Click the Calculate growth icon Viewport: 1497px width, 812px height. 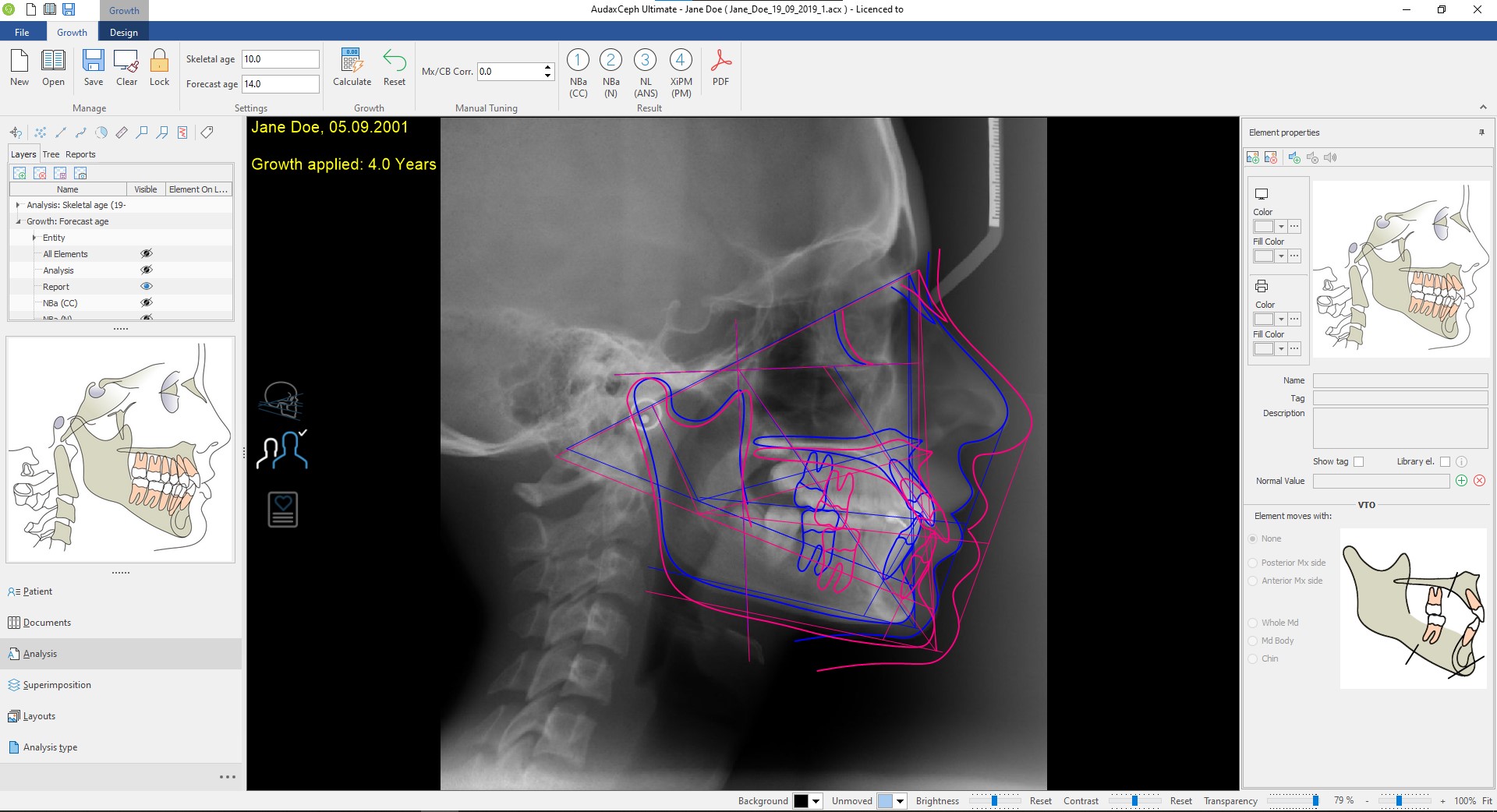(352, 62)
